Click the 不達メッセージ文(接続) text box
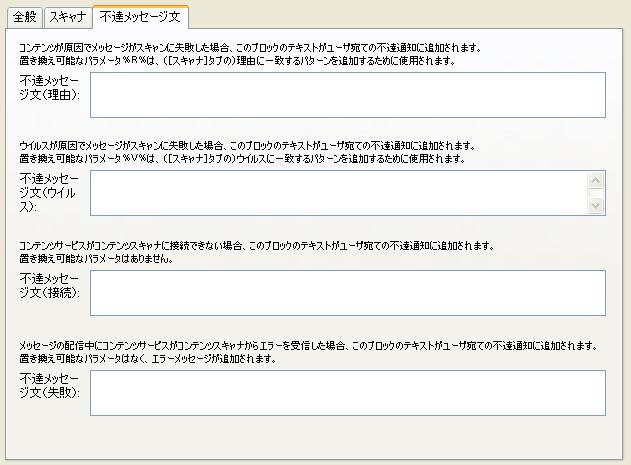631x465 pixels. [x=348, y=293]
